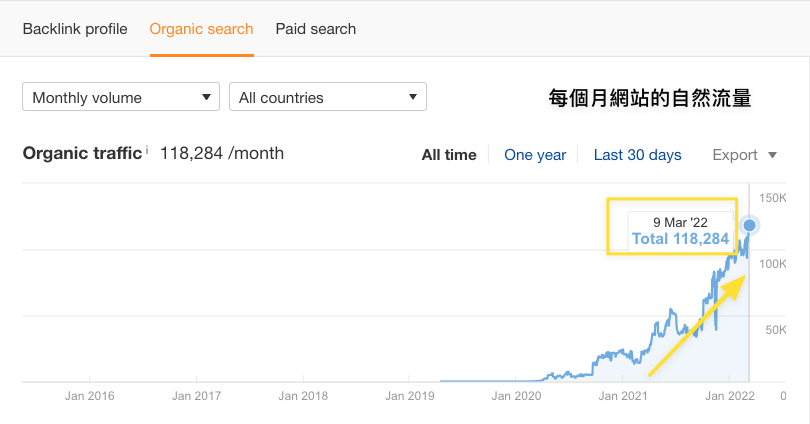The height and width of the screenshot is (424, 810).
Task: Open the Paid search tab
Action: [x=316, y=29]
